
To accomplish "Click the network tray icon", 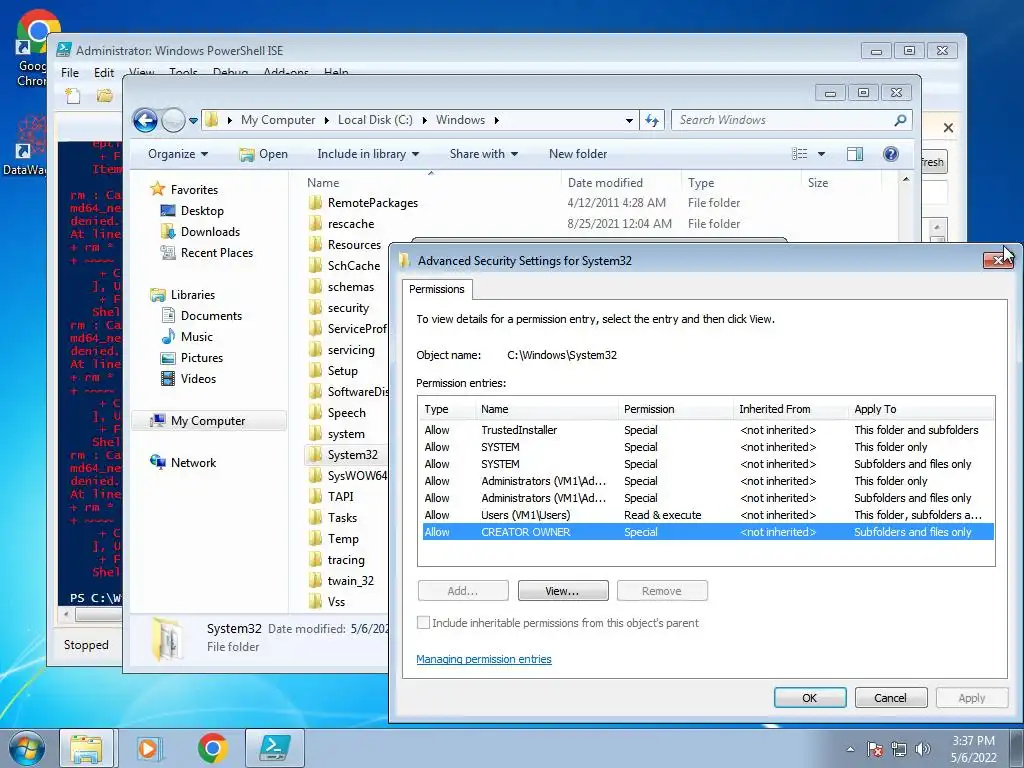I will click(899, 749).
